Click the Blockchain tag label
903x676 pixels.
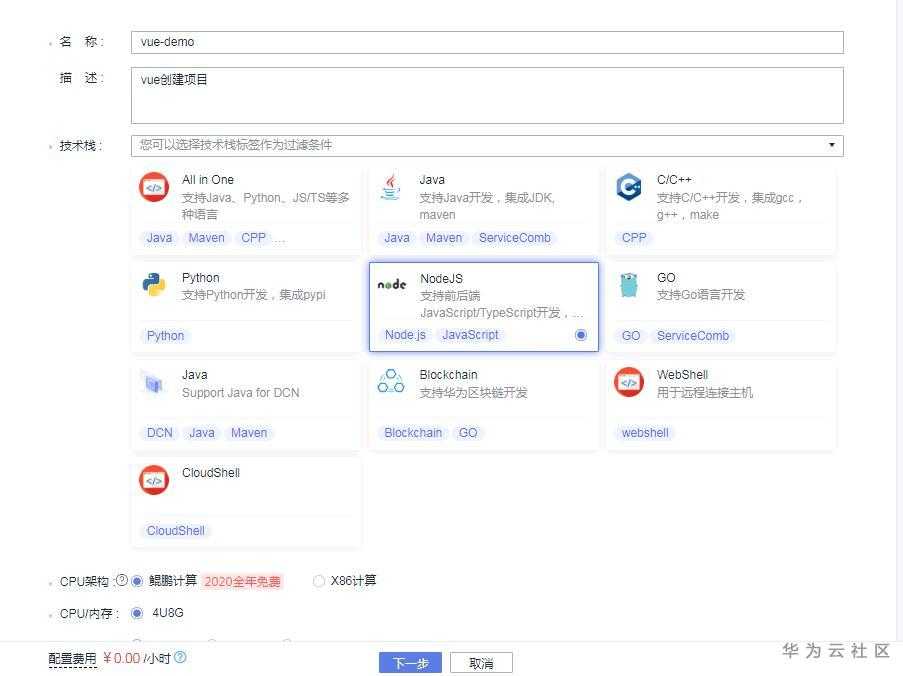pyautogui.click(x=413, y=432)
